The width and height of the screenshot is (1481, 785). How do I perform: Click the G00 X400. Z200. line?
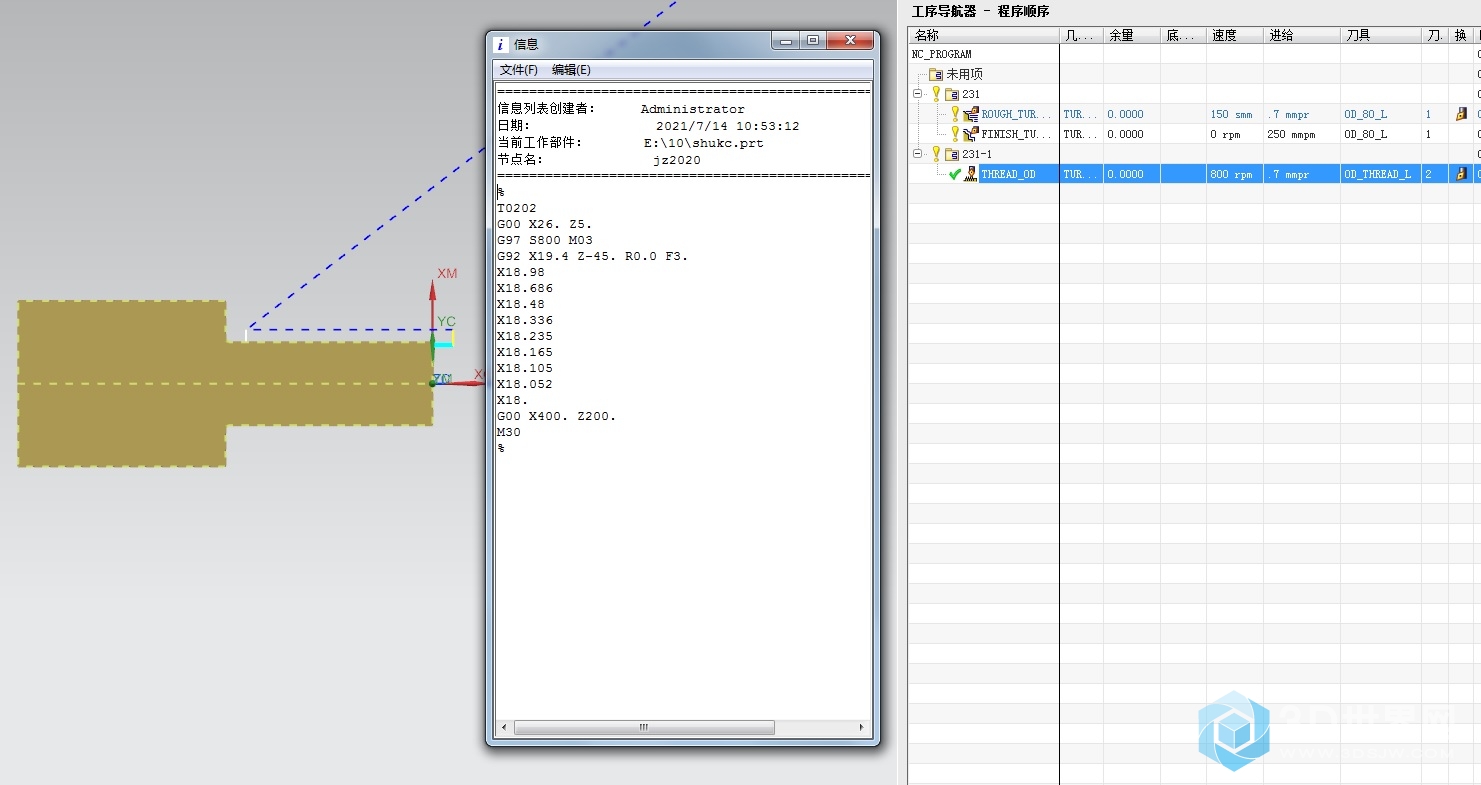point(557,416)
